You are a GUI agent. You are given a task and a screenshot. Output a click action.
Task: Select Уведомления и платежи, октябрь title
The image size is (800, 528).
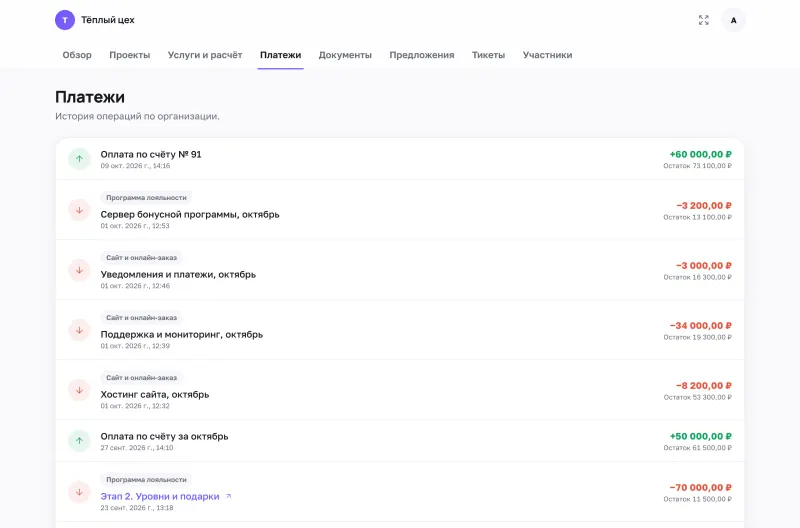[178, 274]
